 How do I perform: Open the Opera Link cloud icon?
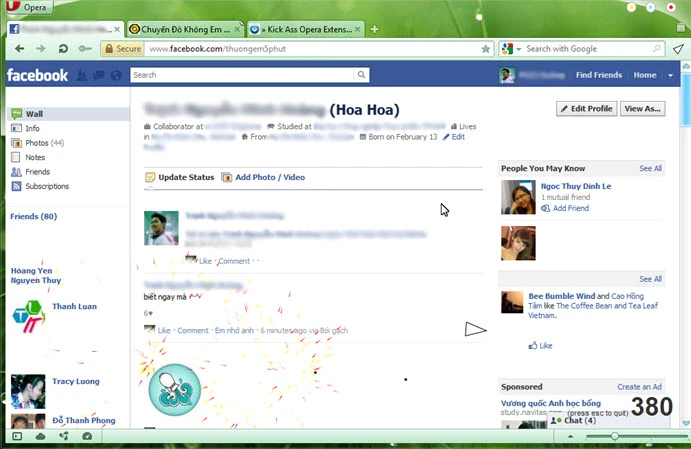tap(40, 436)
